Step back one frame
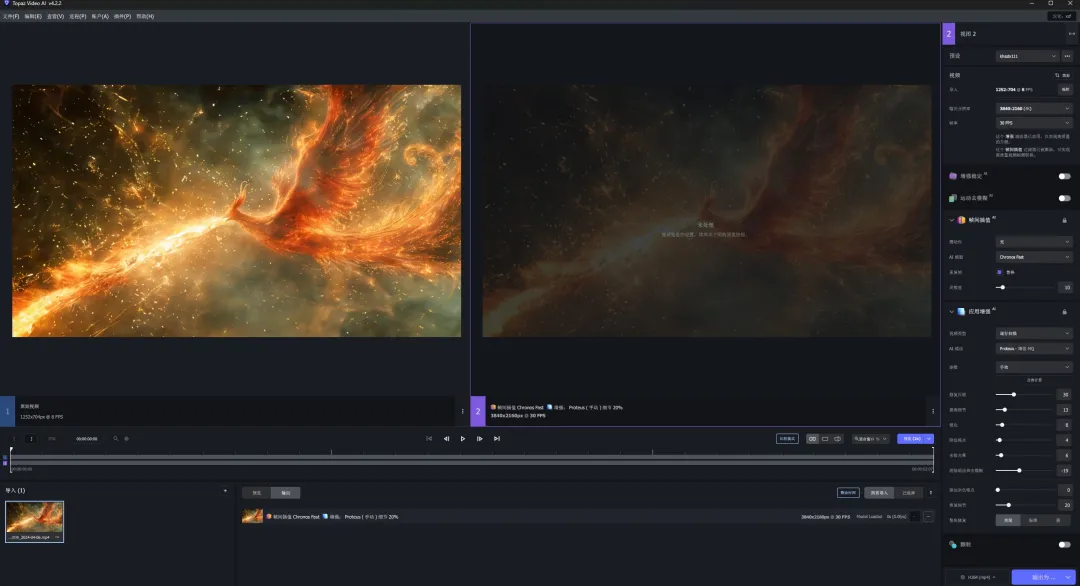 (x=446, y=438)
